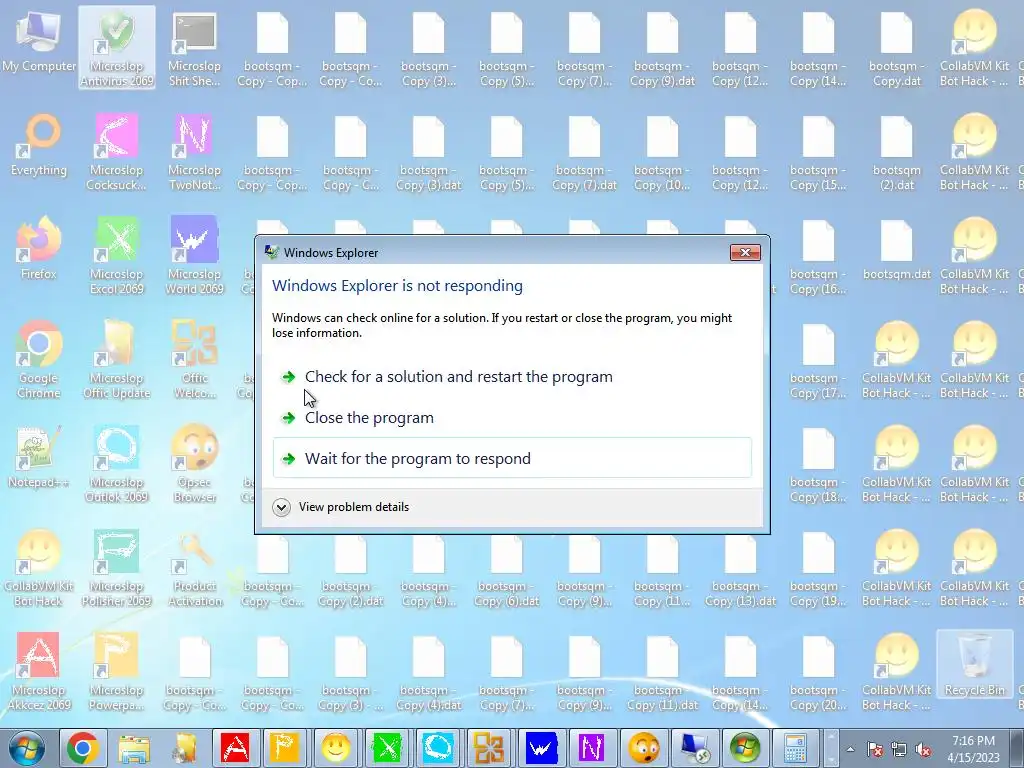This screenshot has width=1024, height=768.
Task: Open Google Chrome from the taskbar
Action: point(83,748)
